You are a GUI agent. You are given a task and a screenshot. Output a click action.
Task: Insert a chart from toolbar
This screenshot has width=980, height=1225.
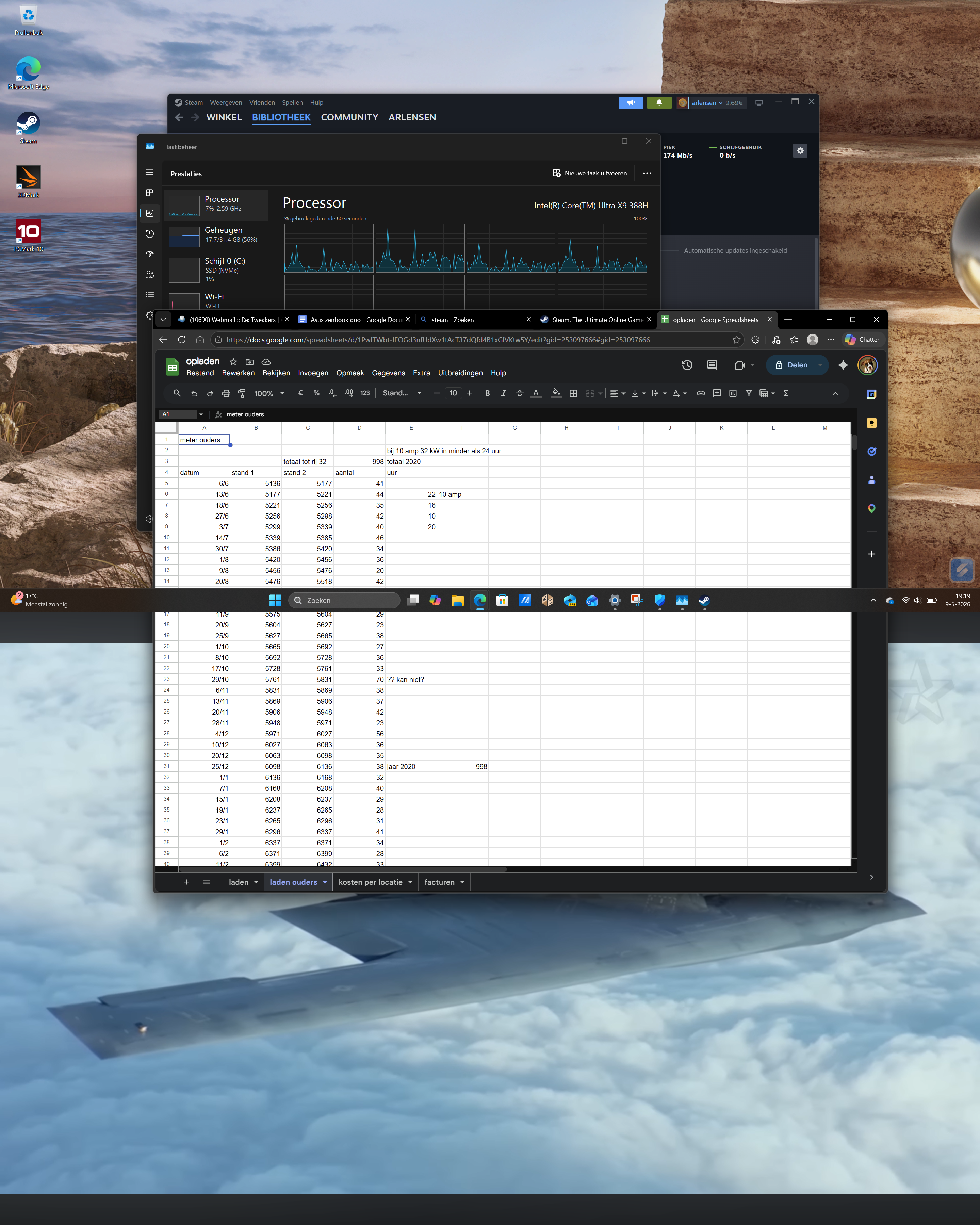[733, 393]
